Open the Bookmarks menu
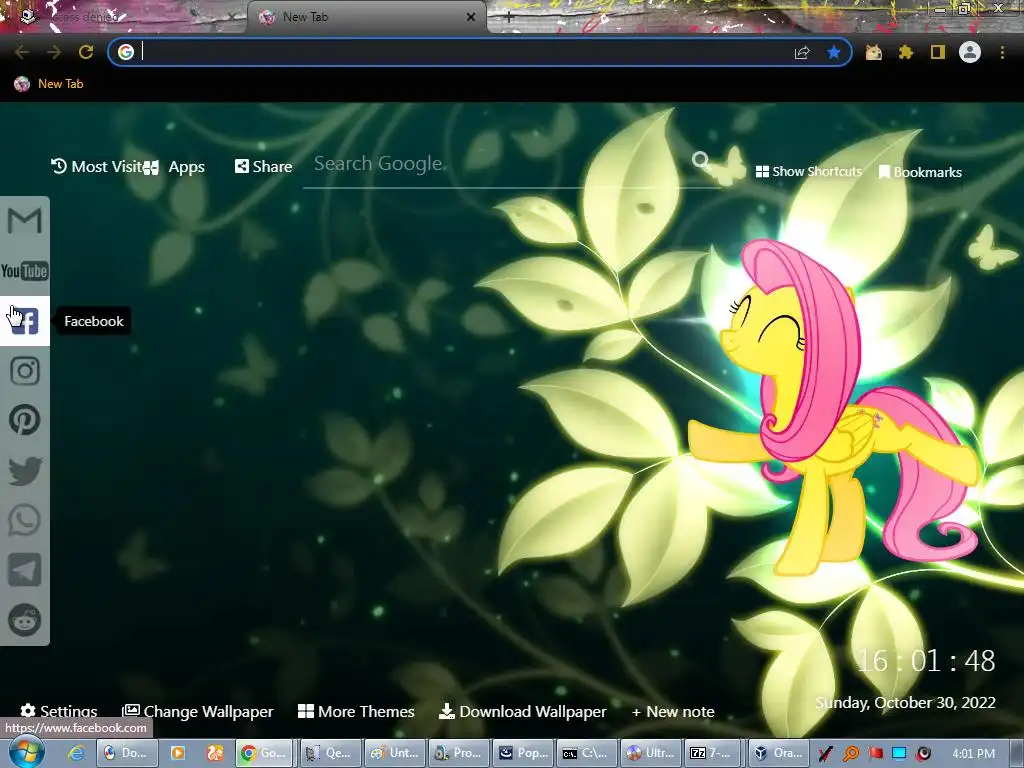Screen dimensions: 1024x768 [x=920, y=172]
